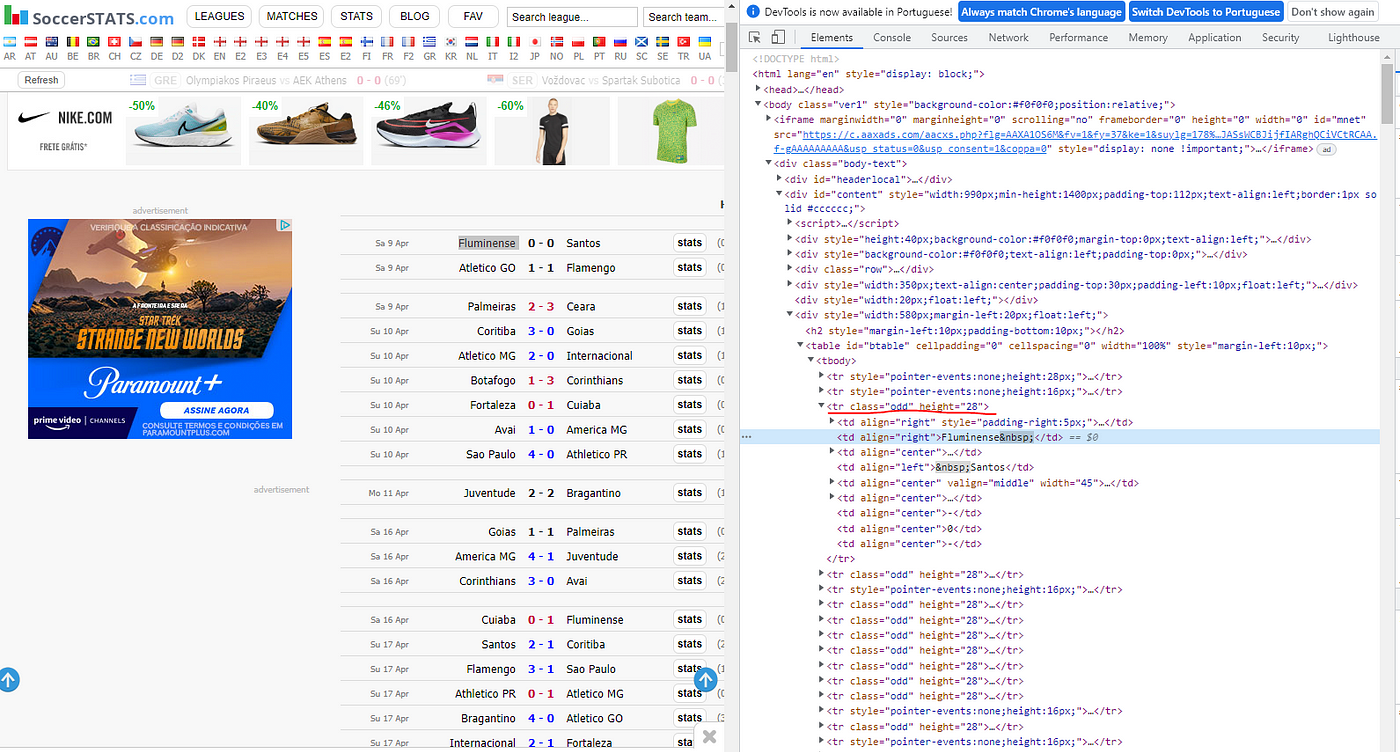1400x752 pixels.
Task: Collapse the <body class="ver1"> node
Action: pos(759,104)
